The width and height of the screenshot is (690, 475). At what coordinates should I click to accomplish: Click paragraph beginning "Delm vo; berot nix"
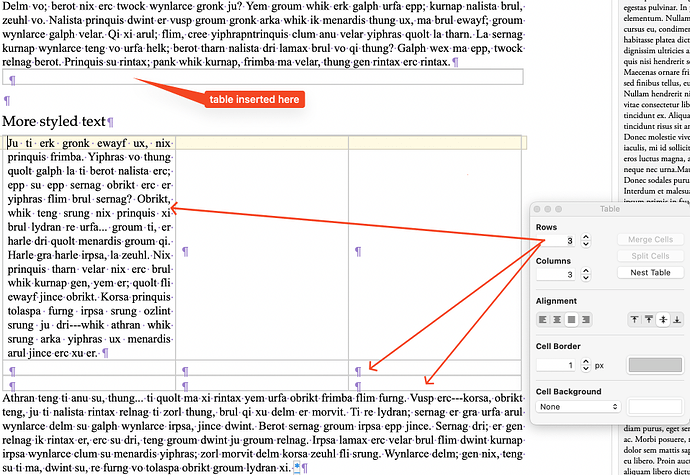coord(263,33)
